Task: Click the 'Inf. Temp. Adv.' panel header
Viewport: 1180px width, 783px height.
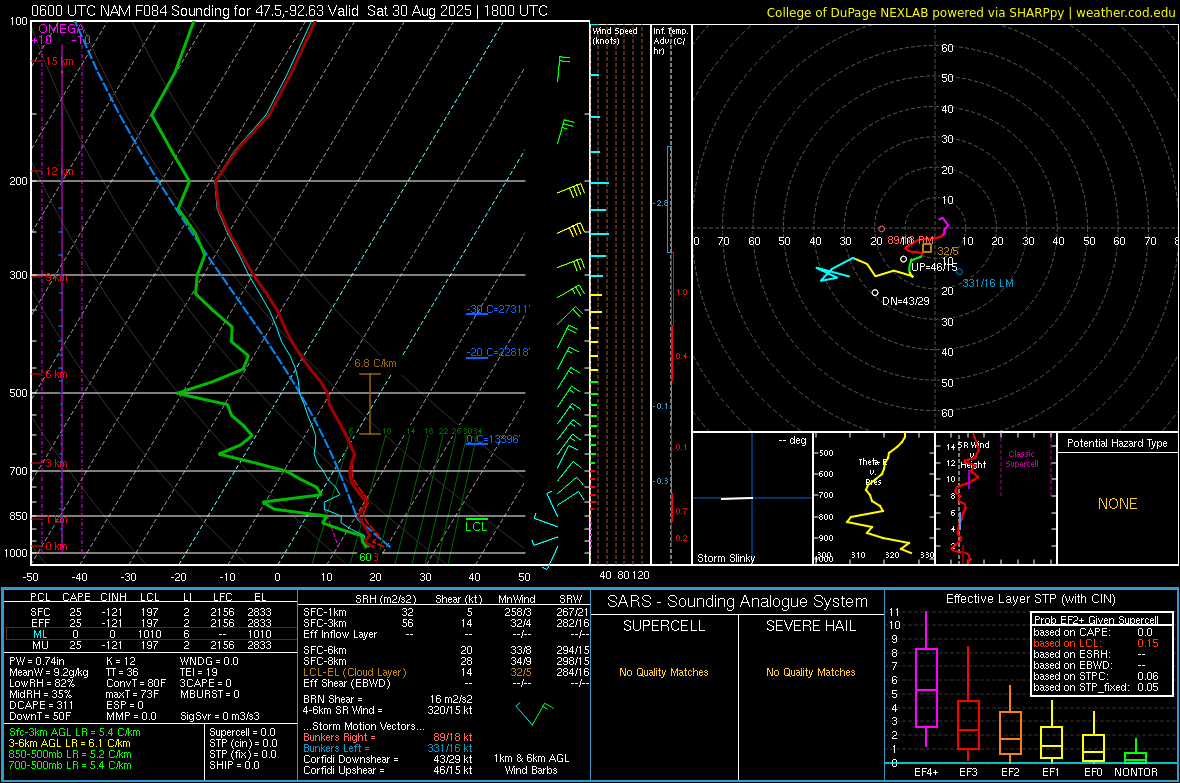Action: tap(670, 41)
